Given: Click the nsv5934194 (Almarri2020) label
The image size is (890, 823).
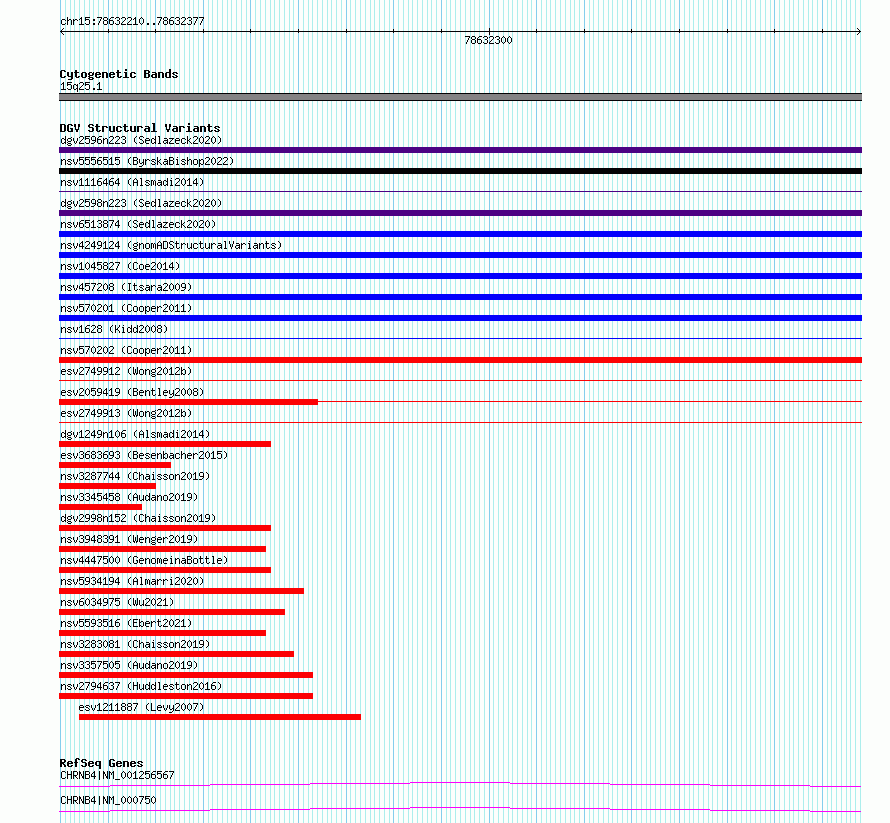Looking at the screenshot, I should pyautogui.click(x=132, y=581).
